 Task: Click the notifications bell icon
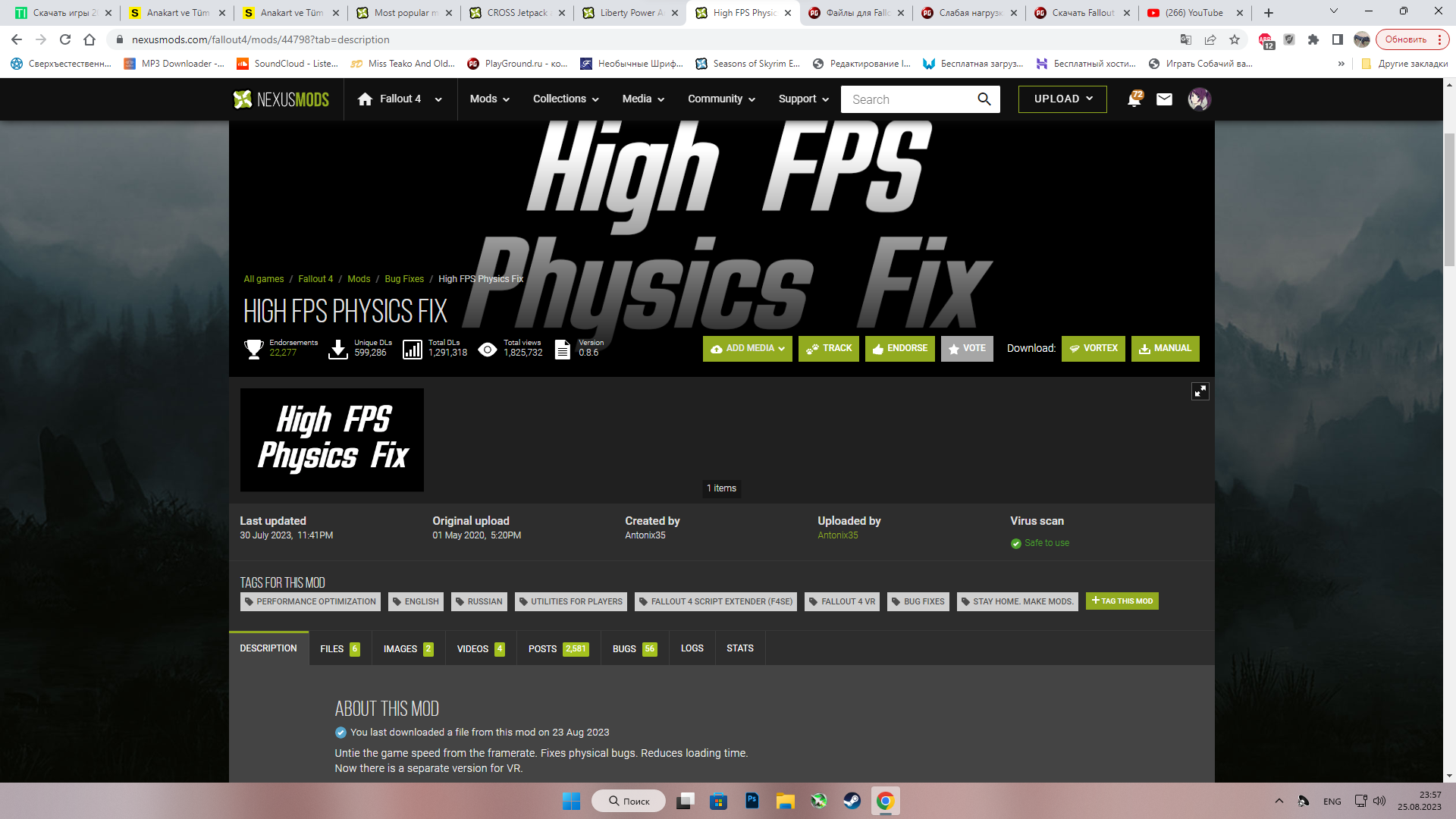pyautogui.click(x=1134, y=99)
